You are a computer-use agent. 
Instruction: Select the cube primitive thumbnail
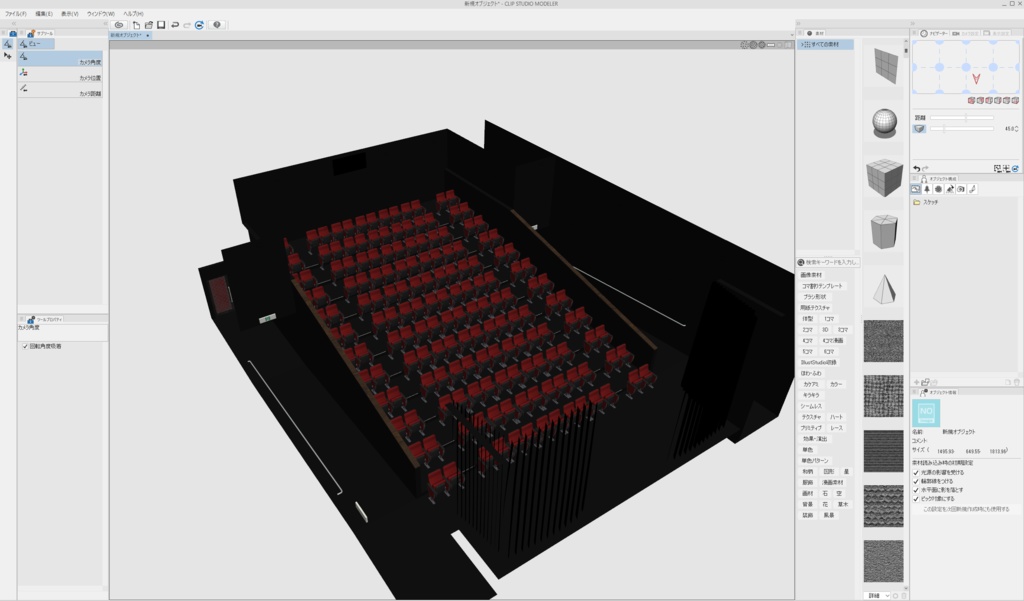click(884, 178)
